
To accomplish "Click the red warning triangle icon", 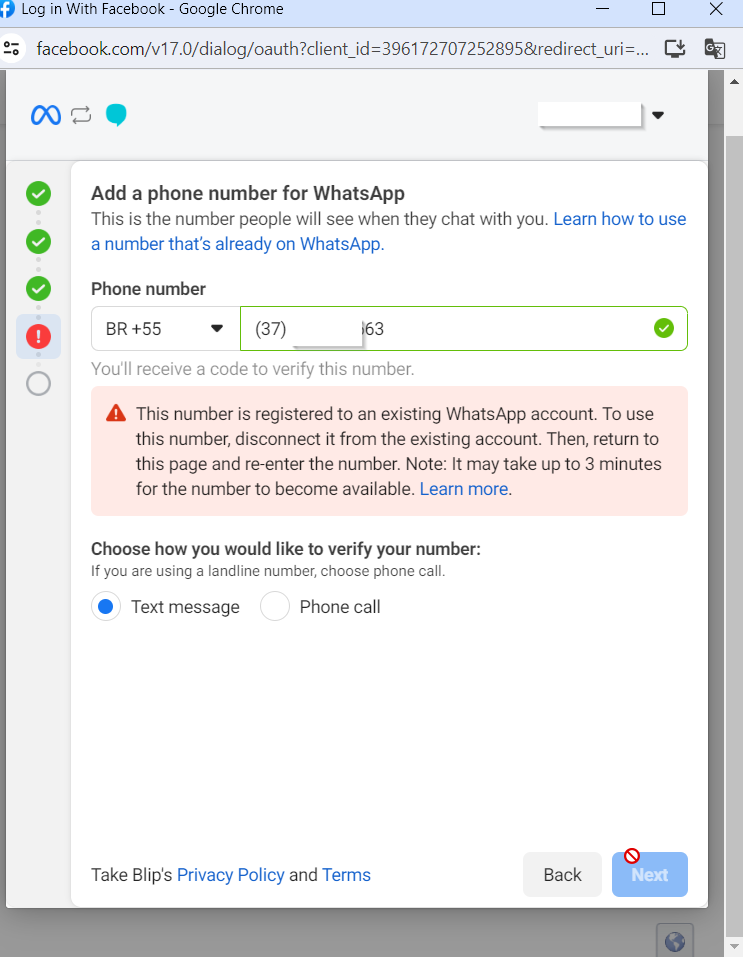I will click(x=116, y=414).
